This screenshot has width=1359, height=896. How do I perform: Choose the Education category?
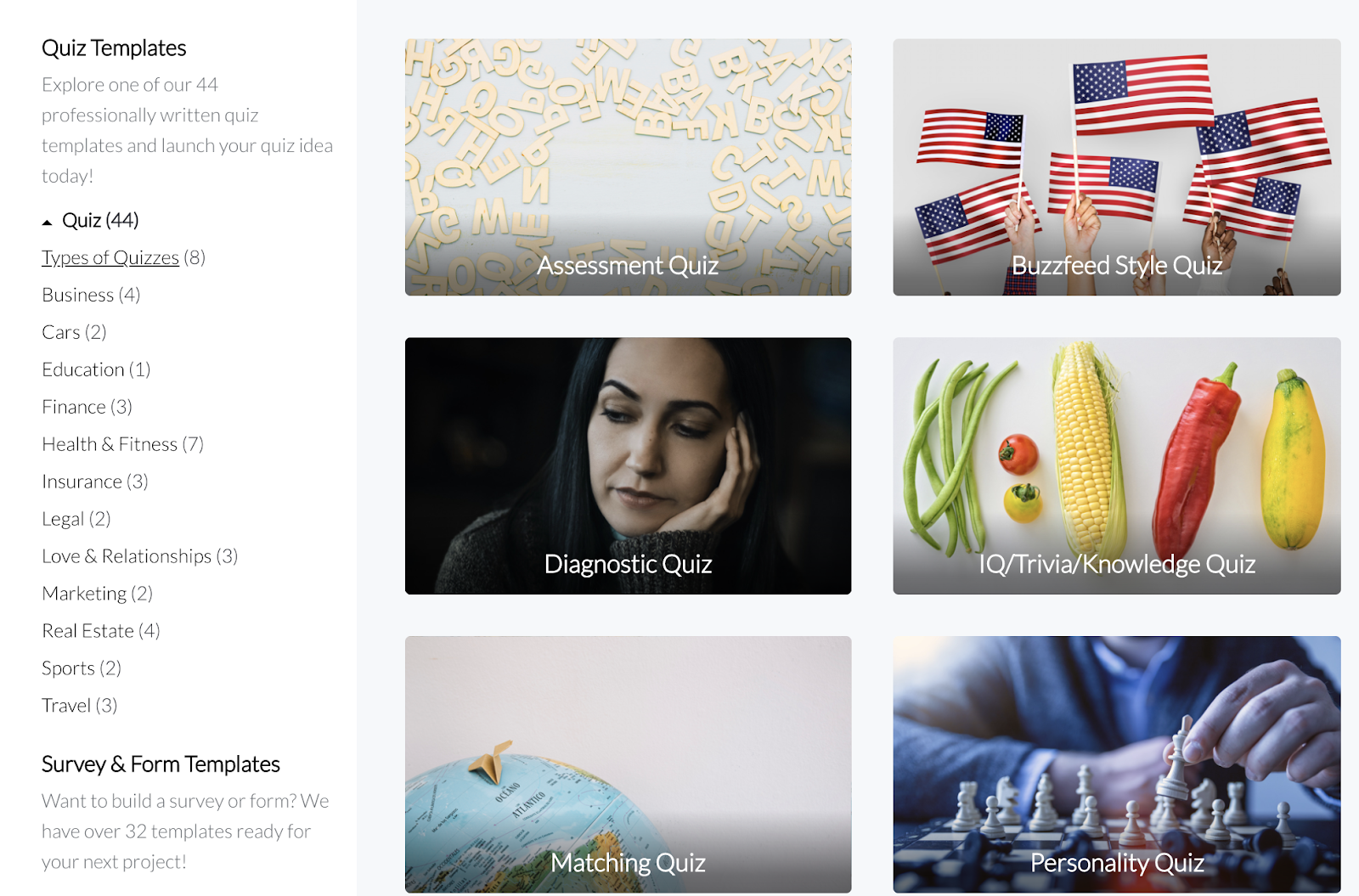click(83, 369)
